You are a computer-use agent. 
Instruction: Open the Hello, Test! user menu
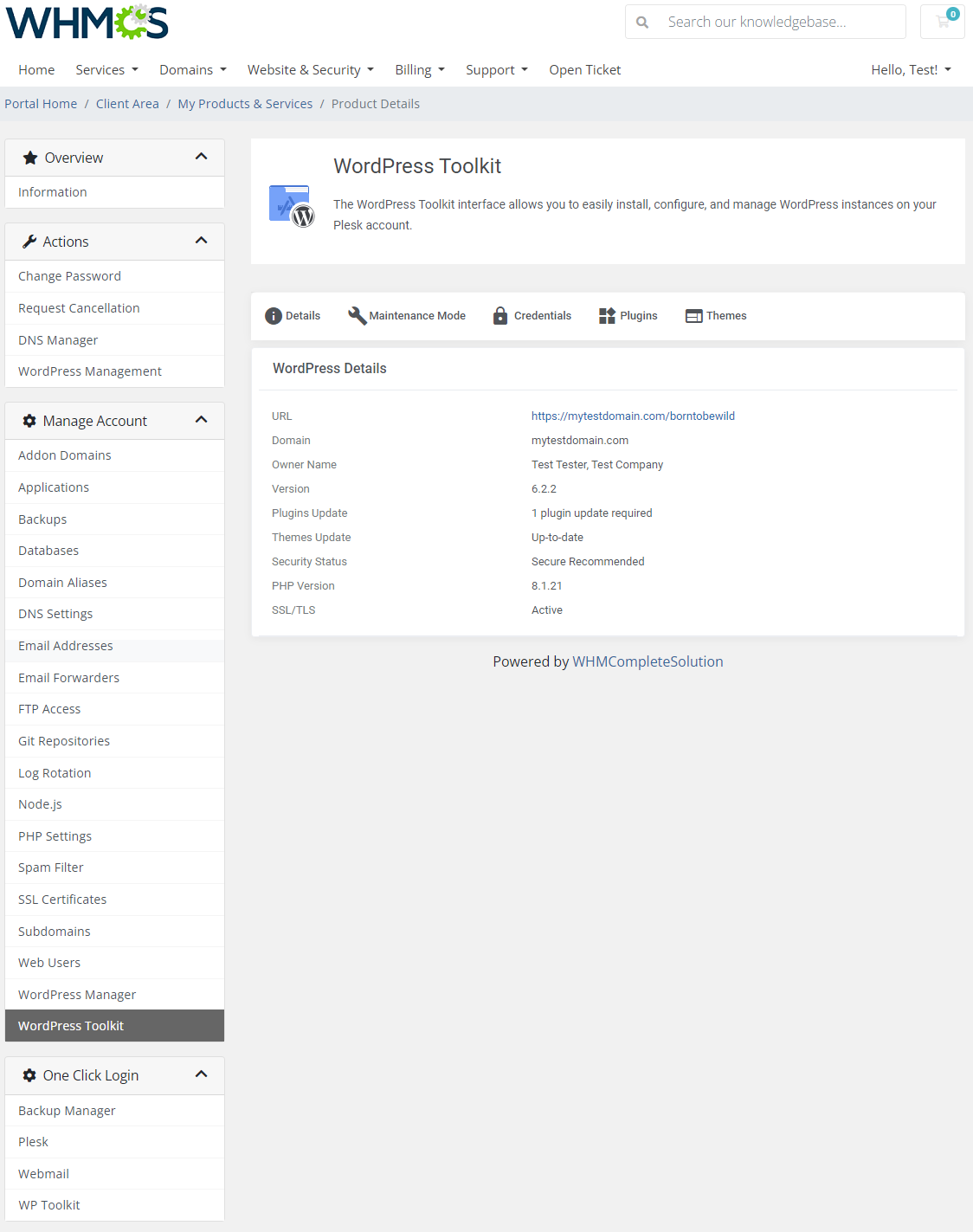[911, 70]
